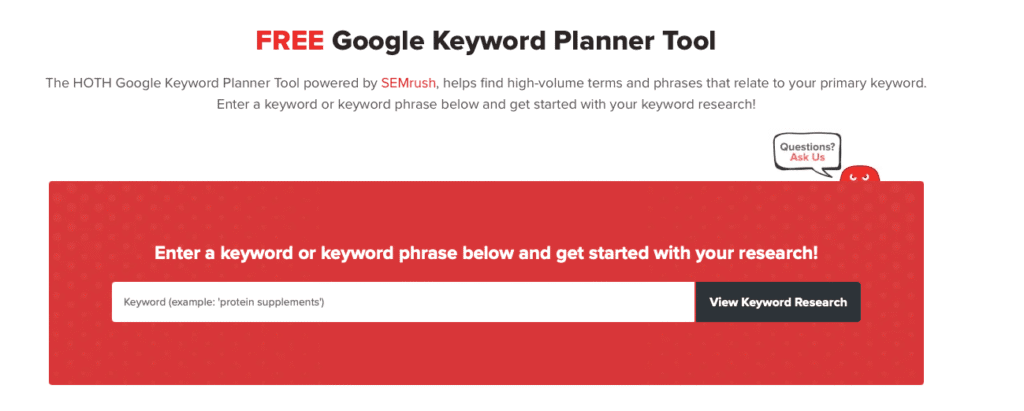
Task: Click "The HOTH Google Keyword Planner Tool" text
Action: [170, 83]
